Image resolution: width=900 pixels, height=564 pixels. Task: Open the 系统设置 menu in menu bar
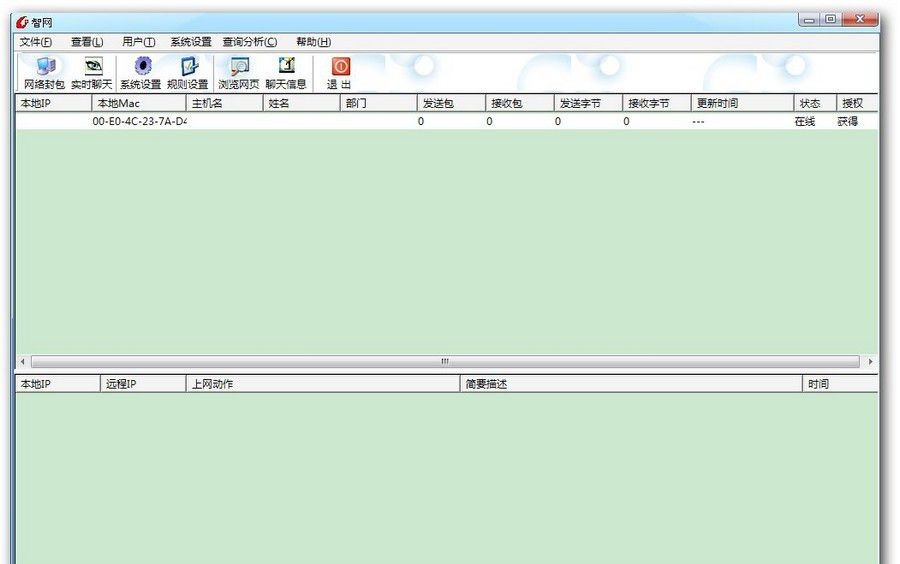click(x=191, y=42)
